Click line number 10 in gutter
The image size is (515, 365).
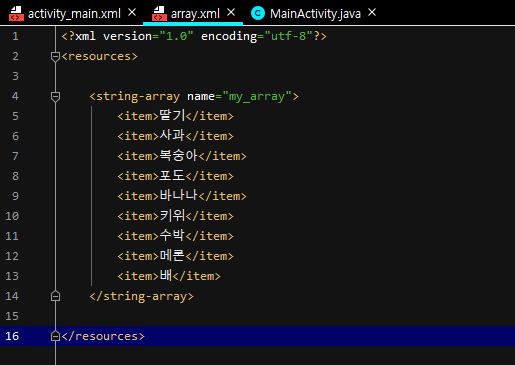(x=12, y=216)
